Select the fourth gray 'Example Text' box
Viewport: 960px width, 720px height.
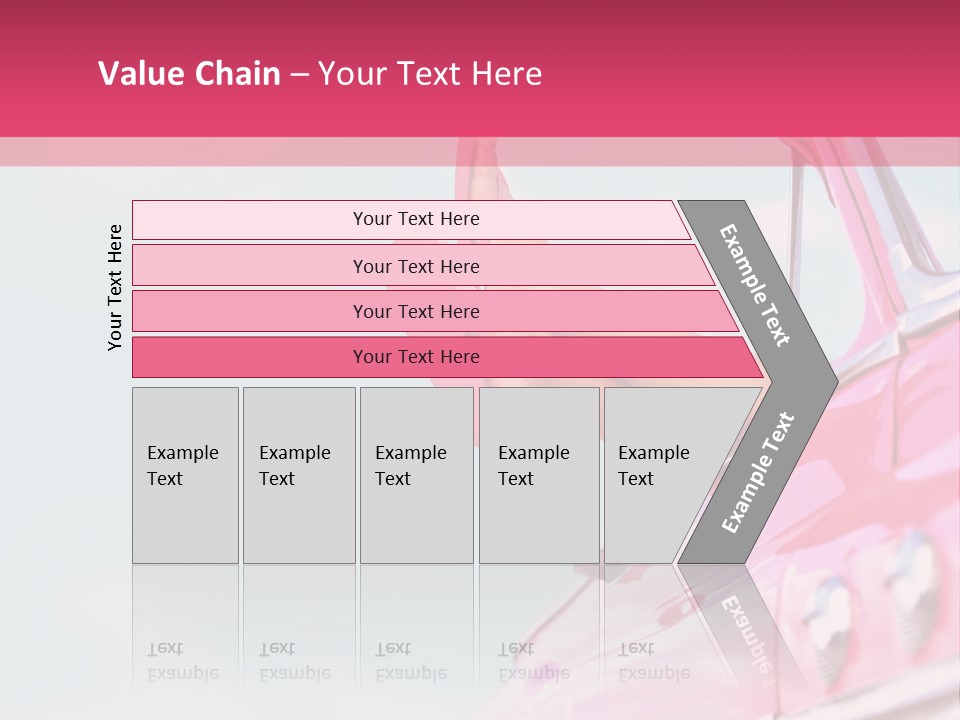coord(538,475)
